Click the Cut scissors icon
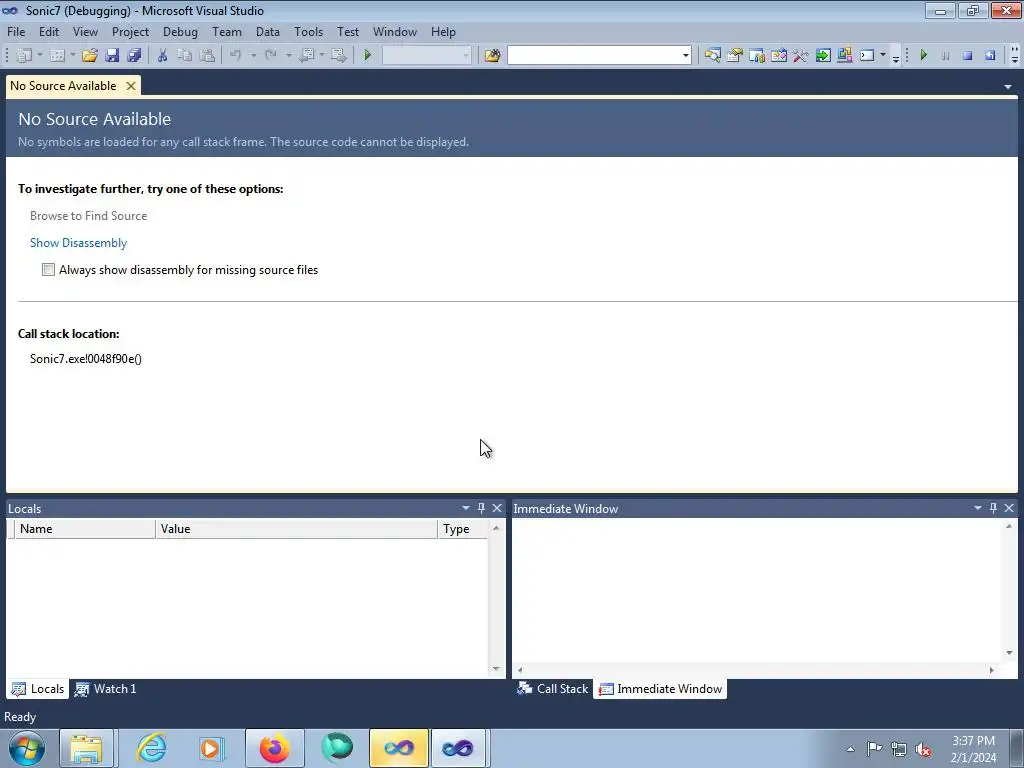The width and height of the screenshot is (1024, 768). [163, 56]
